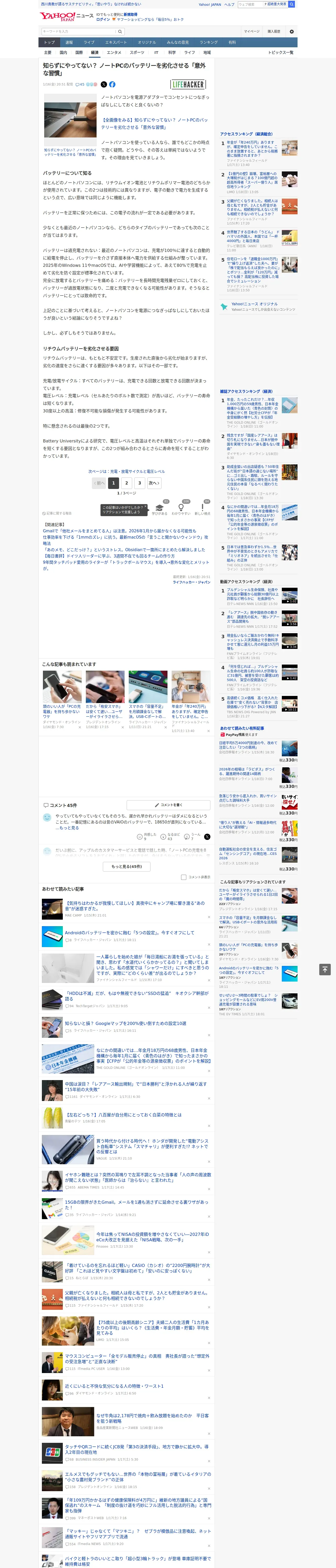Play video ranking item プルデンシャル生命保険
The image size is (336, 1568).
290,595
